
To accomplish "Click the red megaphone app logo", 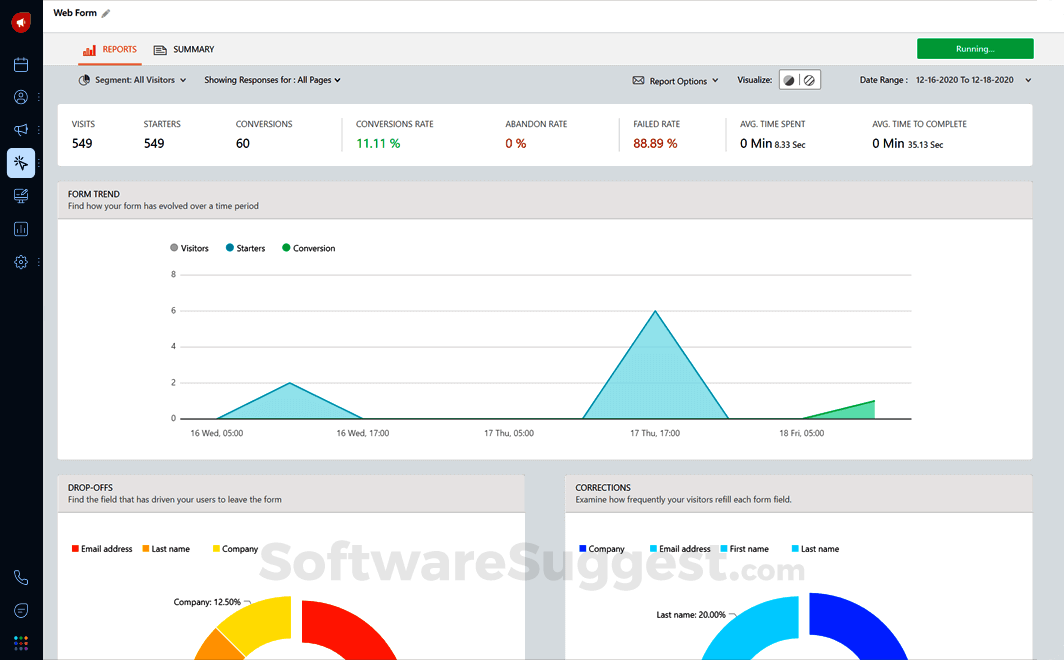I will pyautogui.click(x=21, y=21).
